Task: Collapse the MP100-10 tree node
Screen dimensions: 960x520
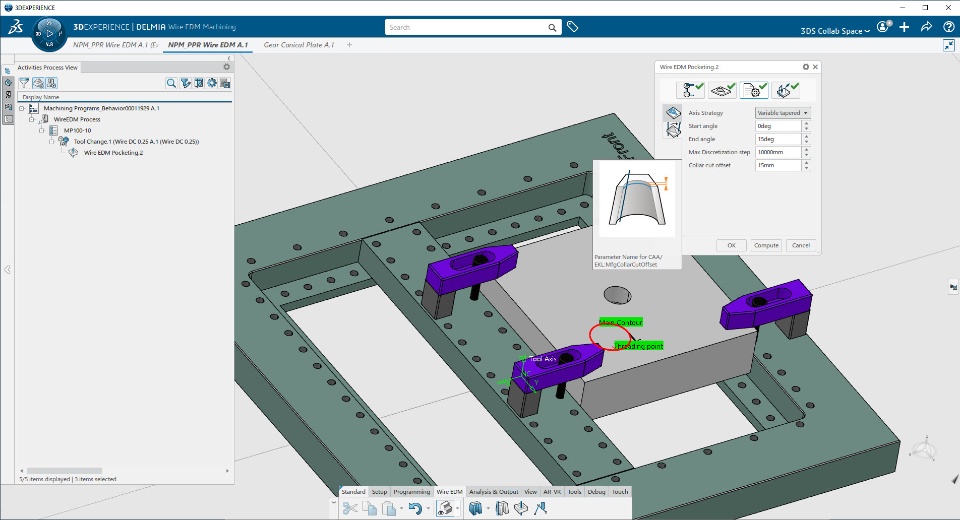Action: pyautogui.click(x=42, y=130)
